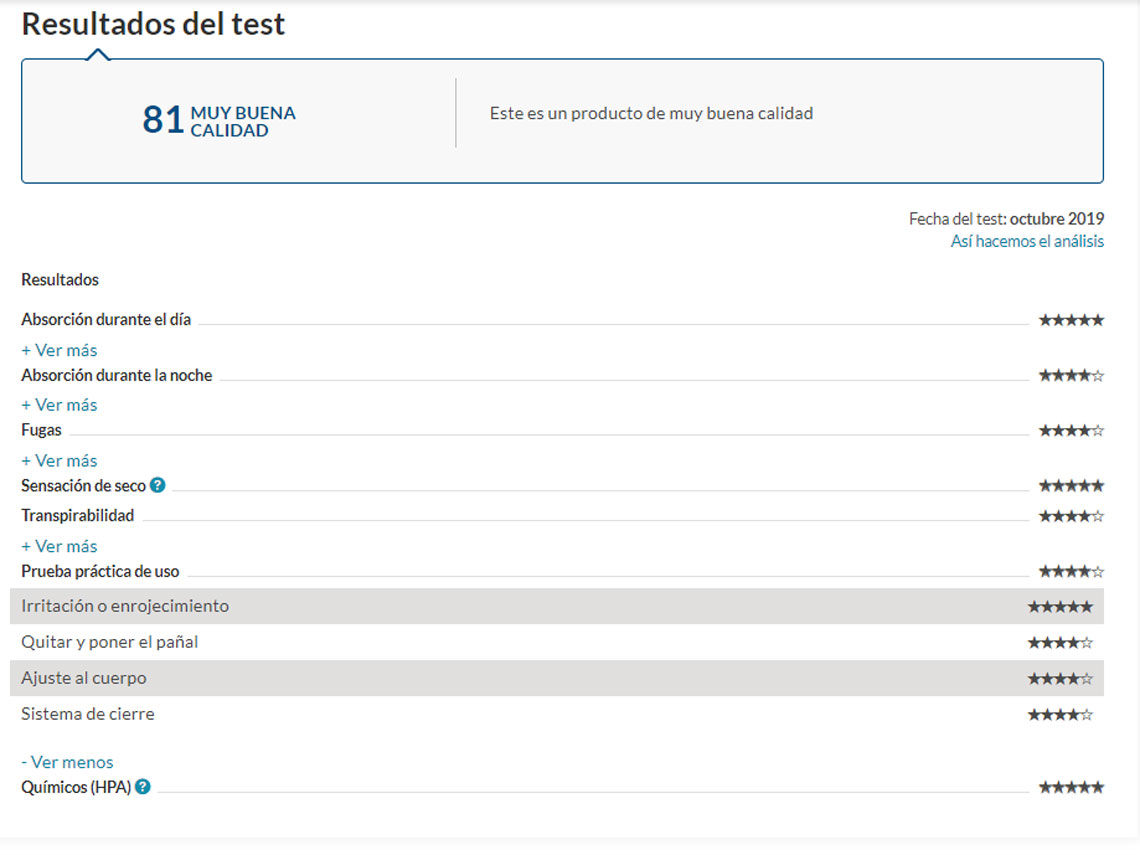Select the Irritación o enrojecimiento stars

click(1060, 607)
